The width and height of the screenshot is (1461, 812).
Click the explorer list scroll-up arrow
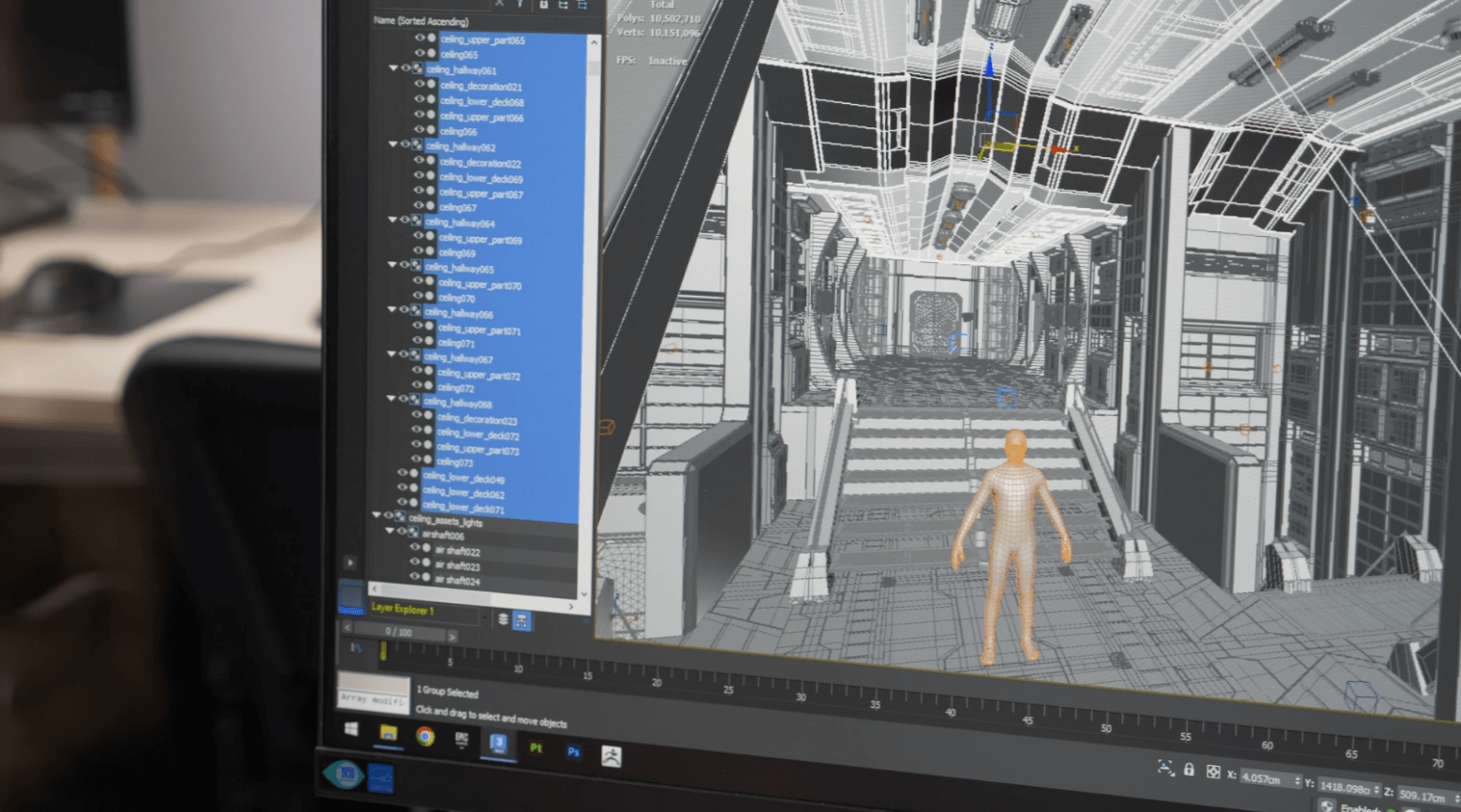(594, 42)
